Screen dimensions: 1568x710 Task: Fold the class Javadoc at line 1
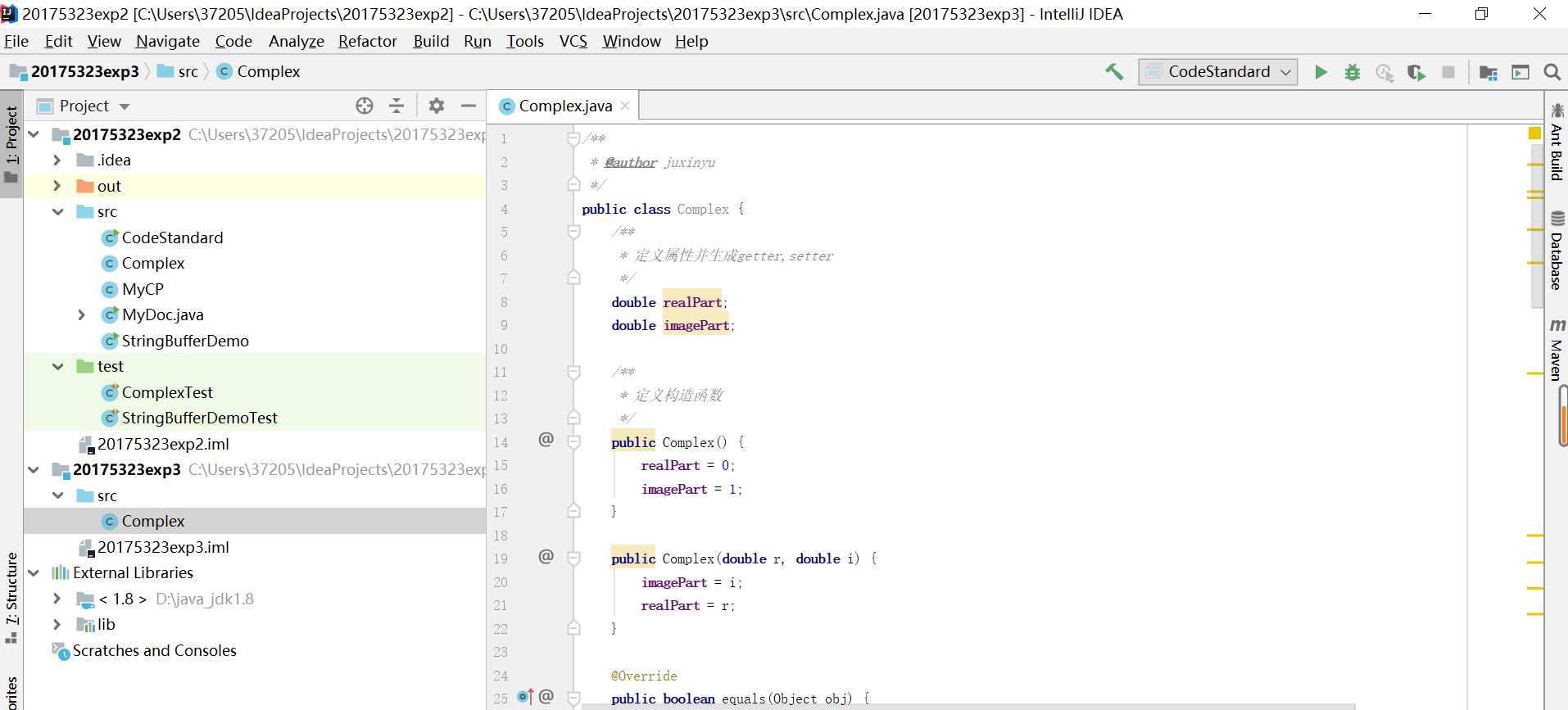[573, 138]
